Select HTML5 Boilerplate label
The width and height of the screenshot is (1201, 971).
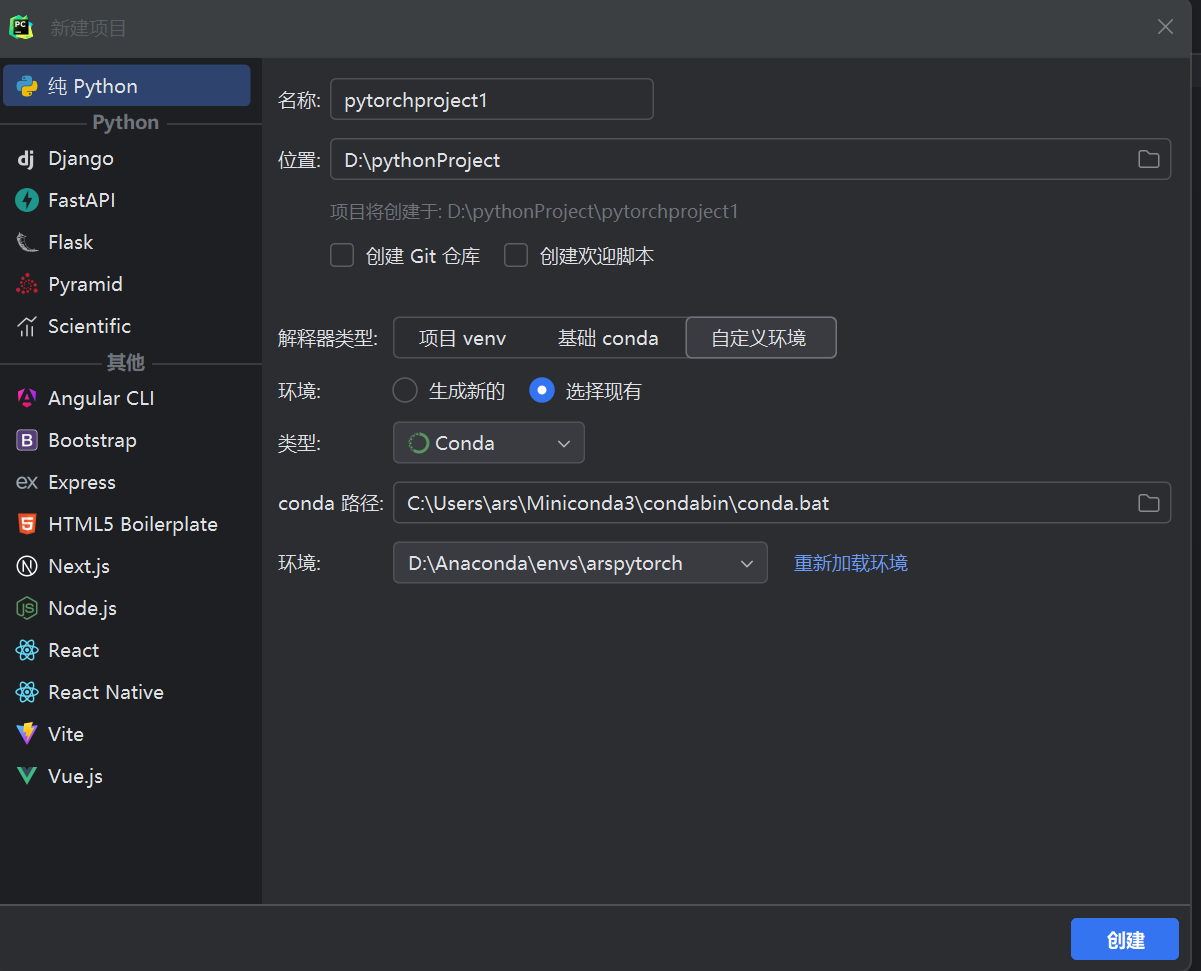click(x=133, y=524)
